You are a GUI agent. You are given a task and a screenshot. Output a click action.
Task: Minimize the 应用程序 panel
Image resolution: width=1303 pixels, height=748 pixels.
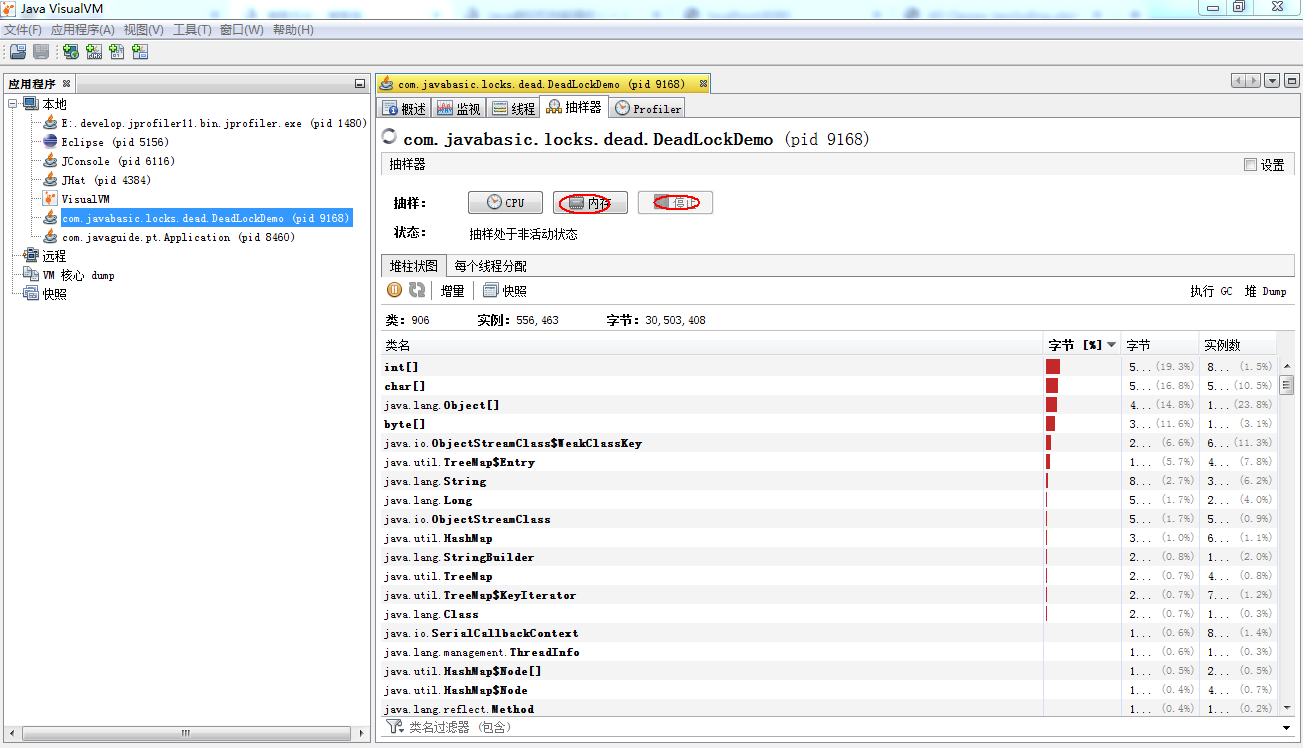[360, 84]
